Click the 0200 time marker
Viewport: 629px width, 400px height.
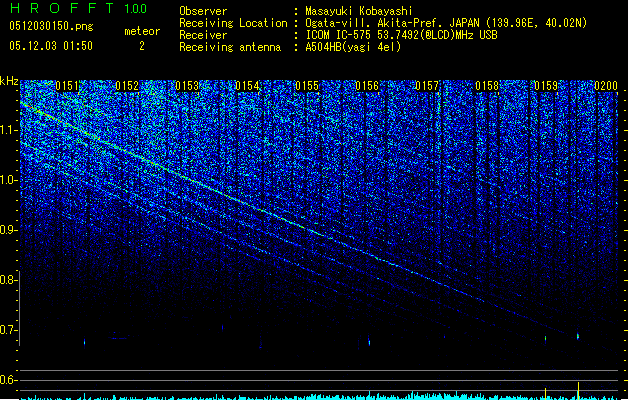click(x=606, y=86)
